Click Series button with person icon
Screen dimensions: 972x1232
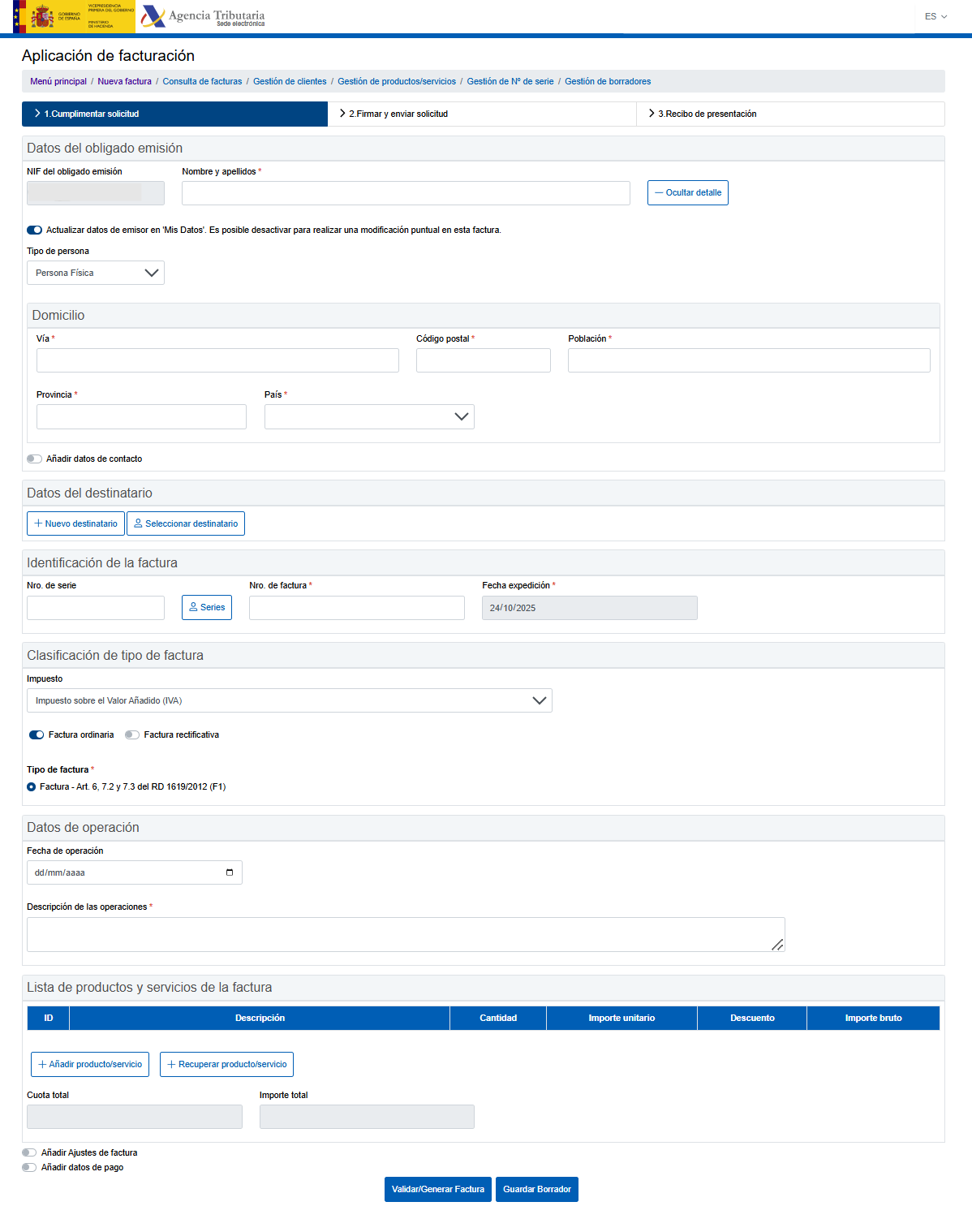click(x=207, y=607)
